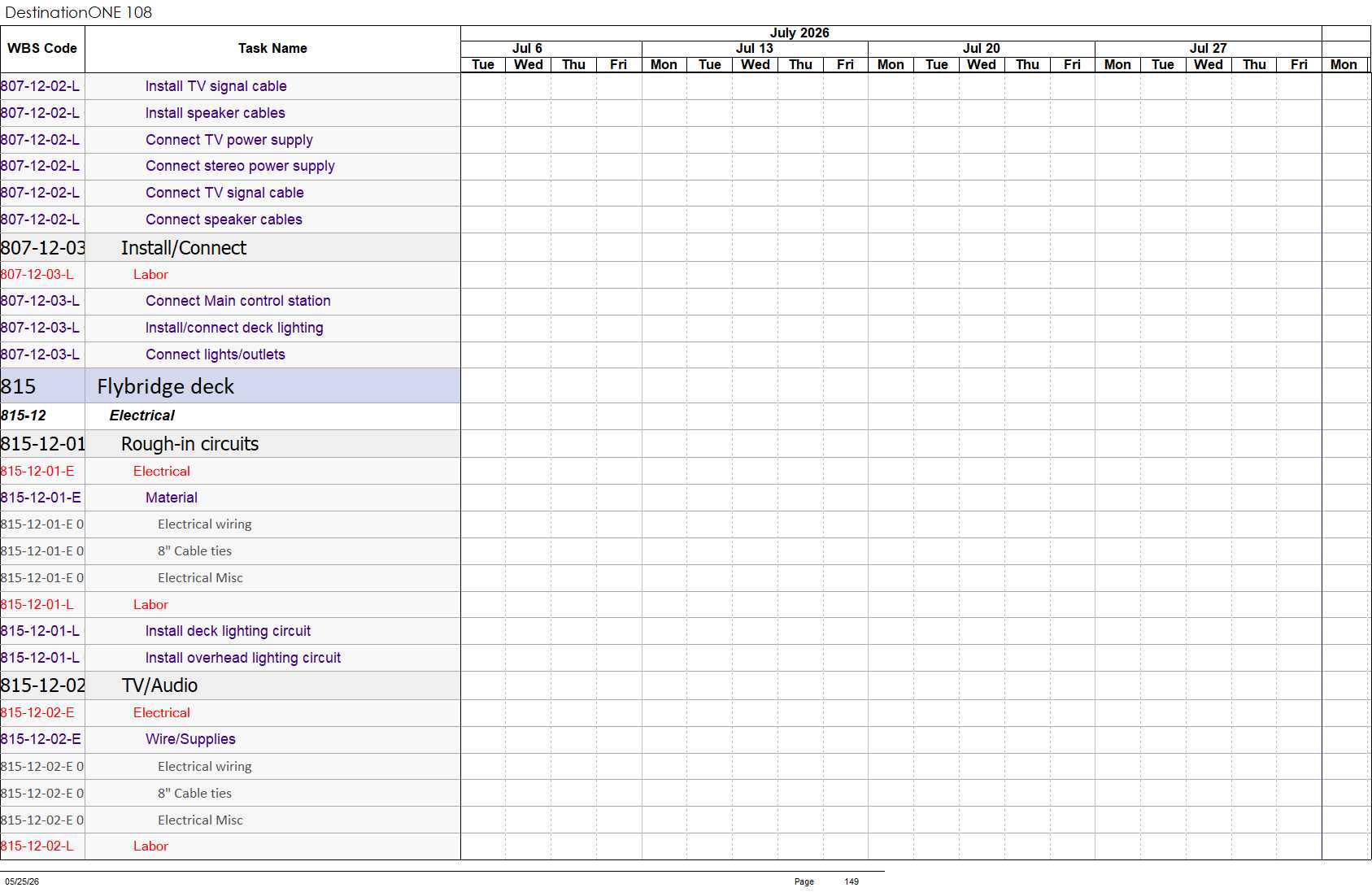Select the 'Jul 27' week header
Viewport: 1372px width, 892px height.
[x=1209, y=49]
